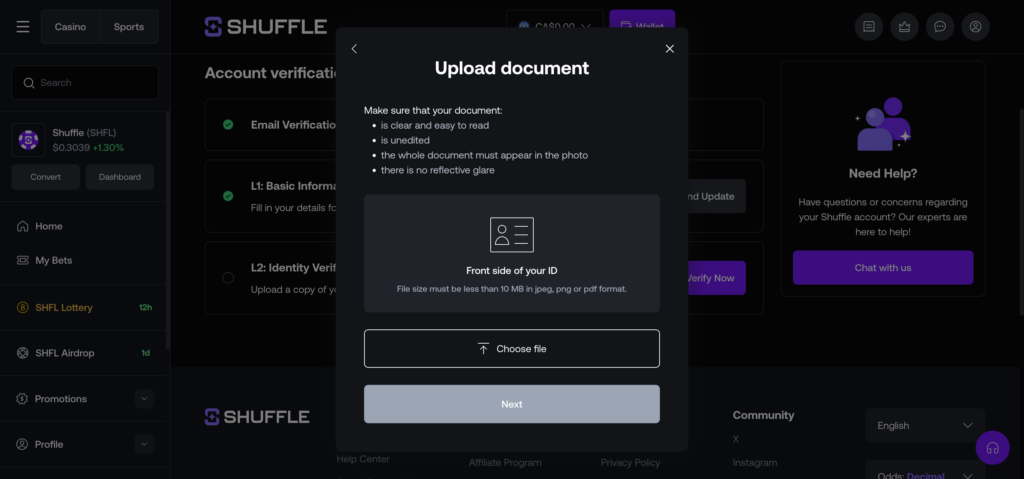Click the ID card illustration icon
Viewport: 1024px width, 479px height.
(512, 235)
